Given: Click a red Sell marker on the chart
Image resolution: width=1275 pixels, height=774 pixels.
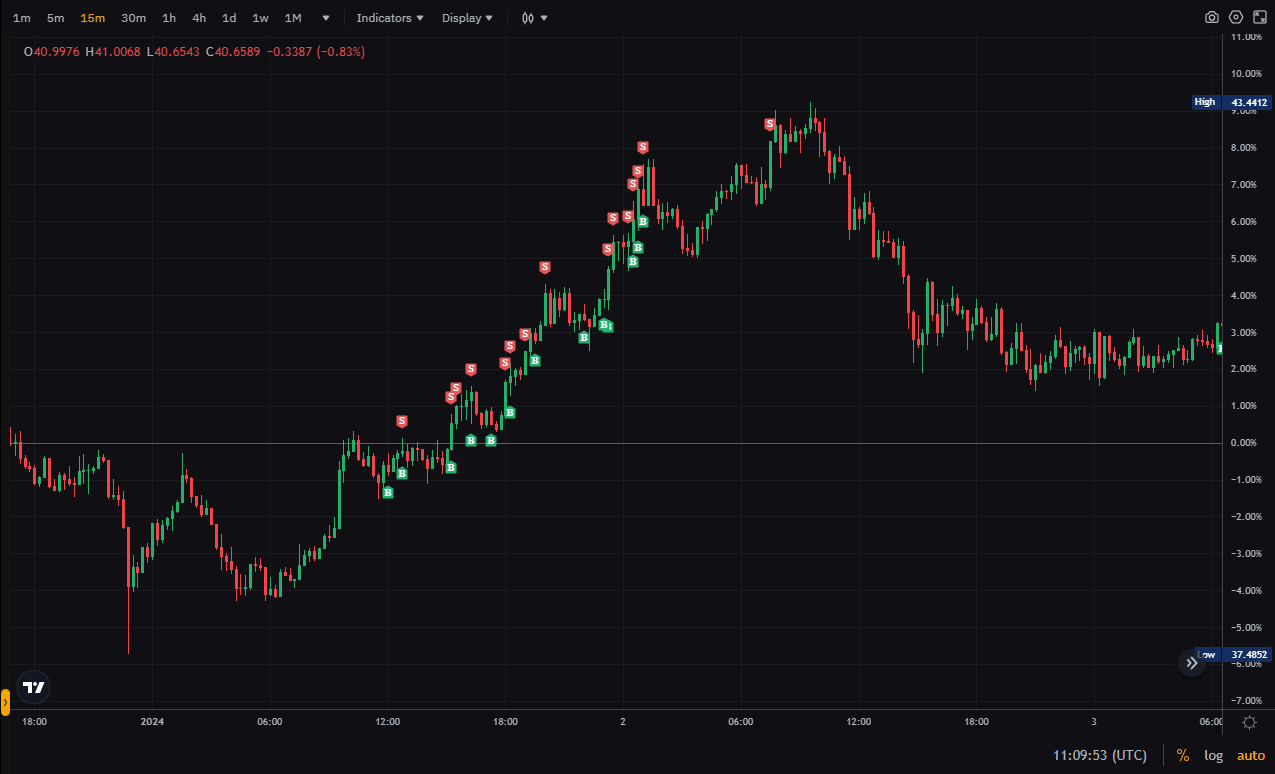Looking at the screenshot, I should (544, 267).
